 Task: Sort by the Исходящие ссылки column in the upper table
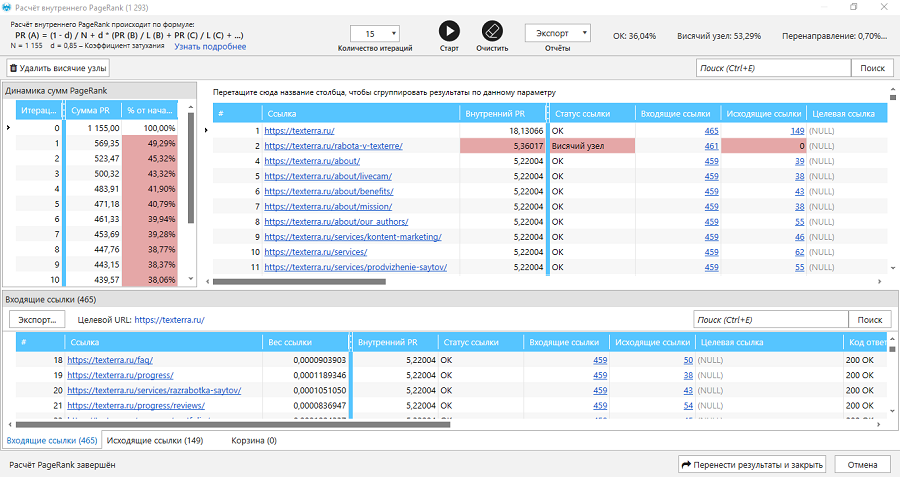[763, 114]
